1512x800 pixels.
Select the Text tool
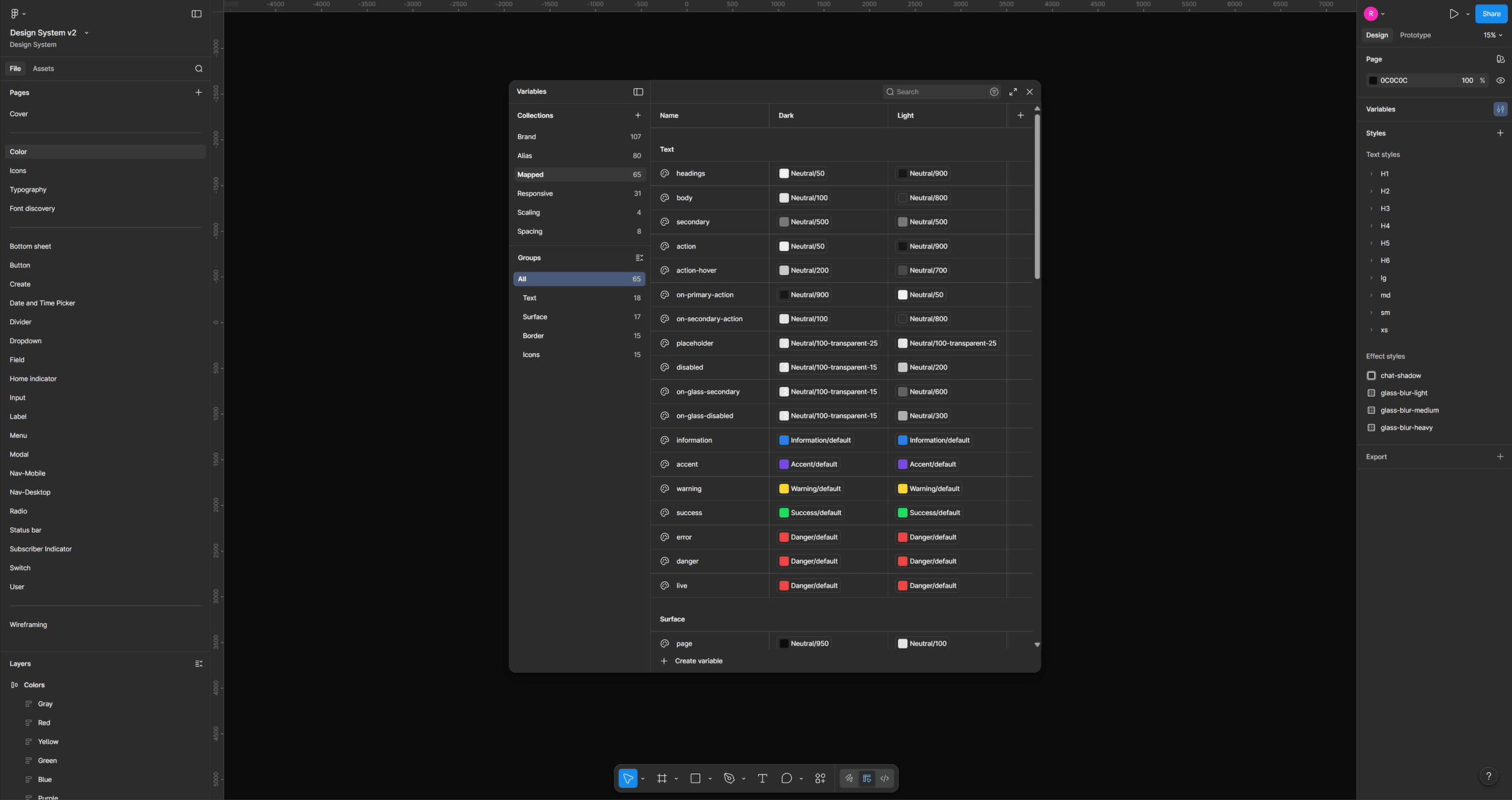tap(763, 778)
